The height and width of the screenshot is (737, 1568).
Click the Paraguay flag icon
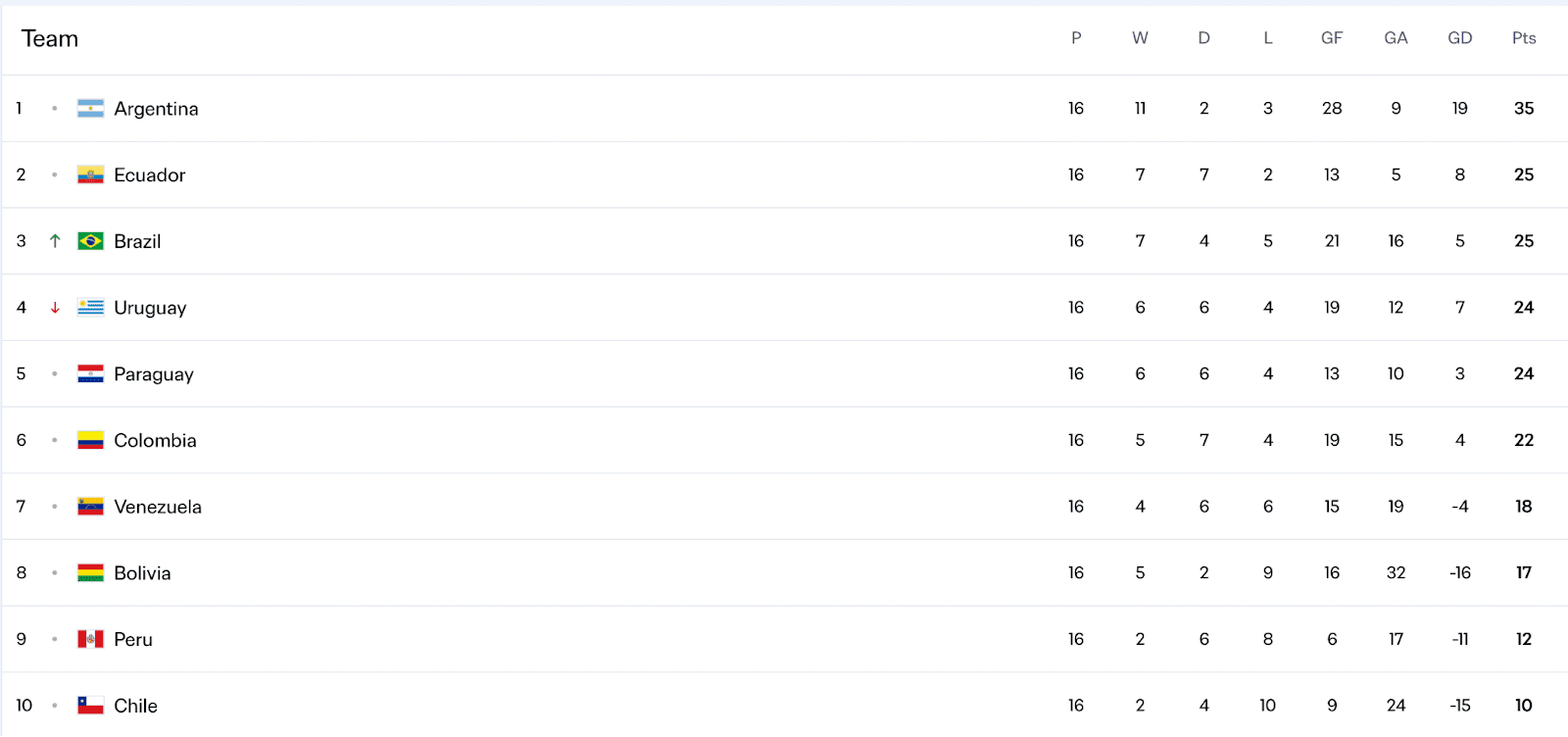pyautogui.click(x=90, y=374)
